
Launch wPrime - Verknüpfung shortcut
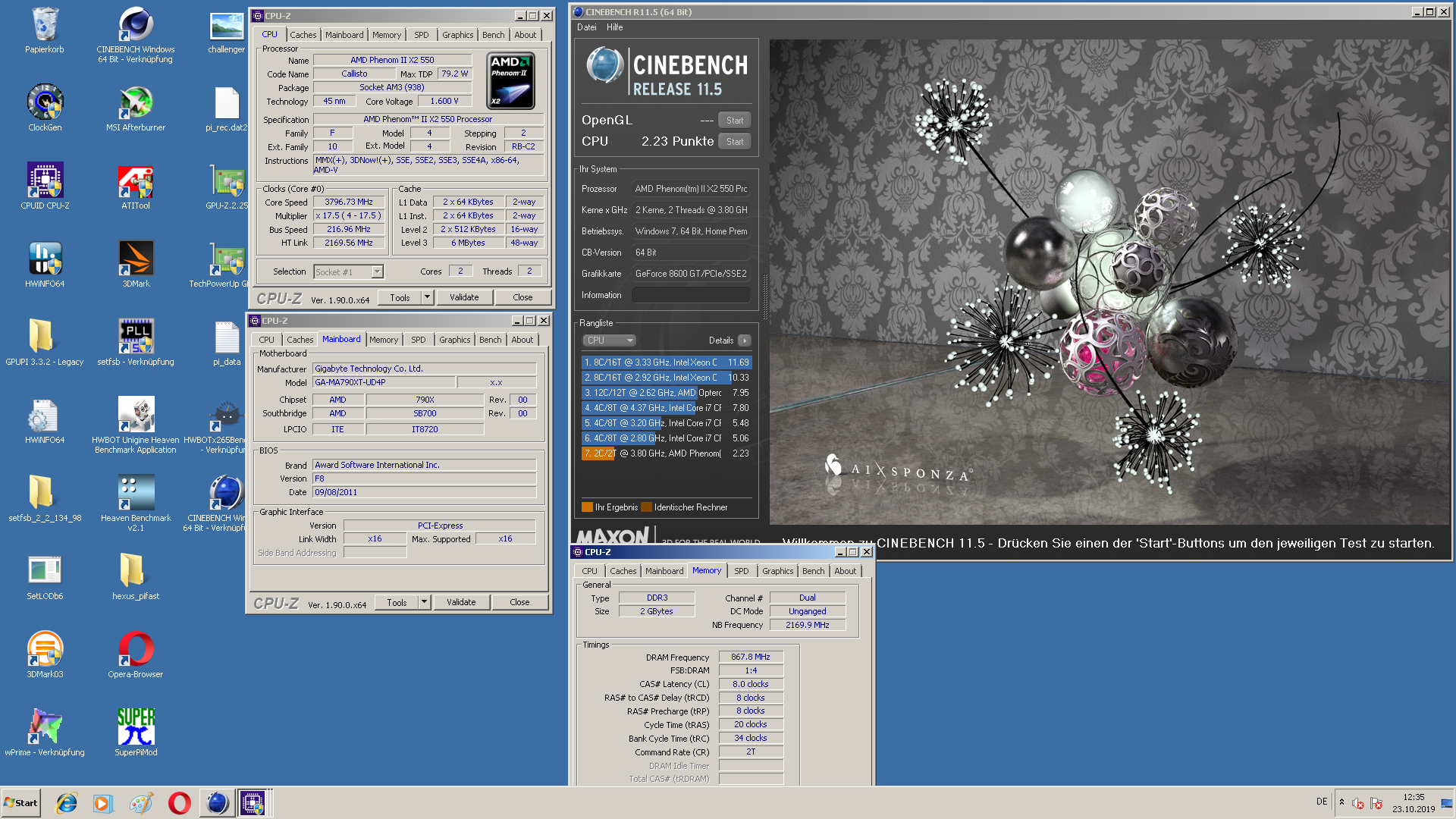pyautogui.click(x=45, y=733)
